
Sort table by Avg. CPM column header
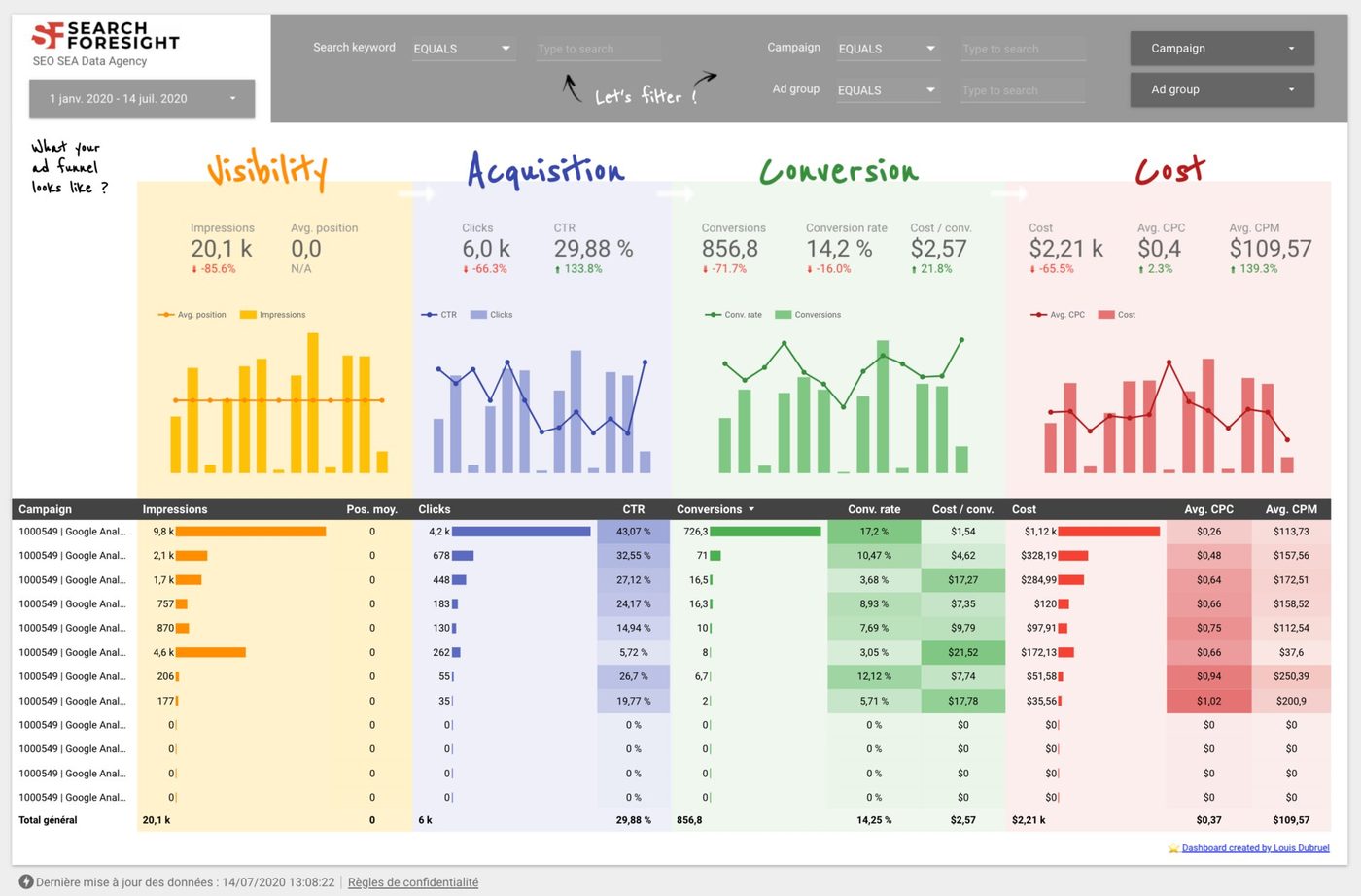[1291, 509]
